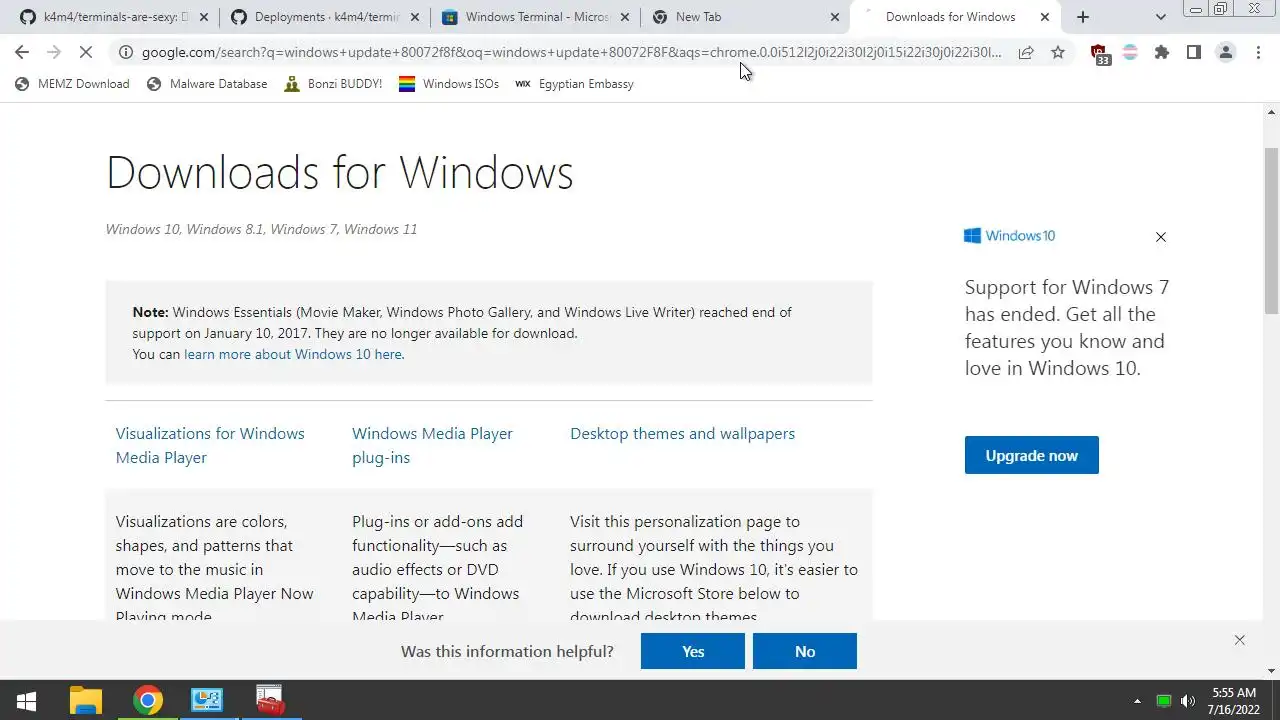The image size is (1280, 720).
Task: Close the Downloads for Windows tab
Action: pos(1045,17)
